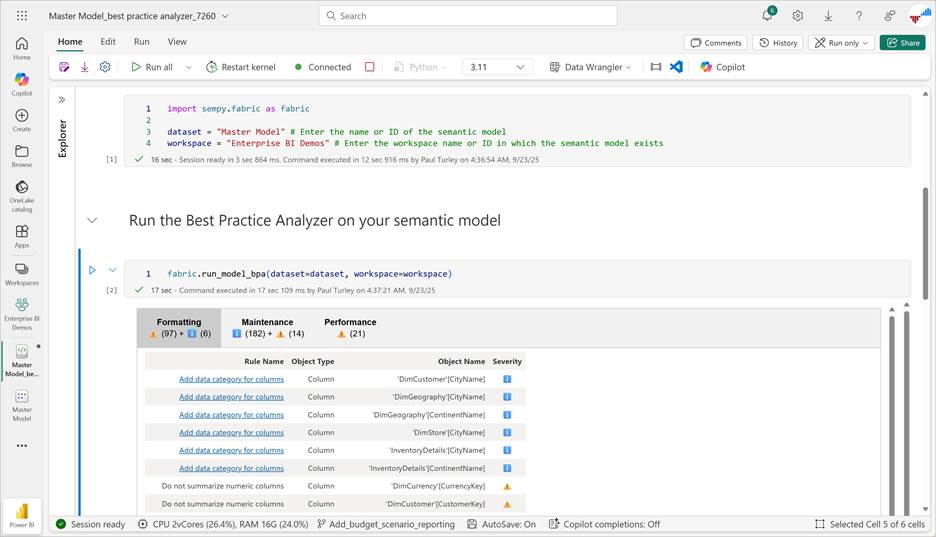The height and width of the screenshot is (537, 936).
Task: Click the feedback icon in header
Action: [889, 16]
